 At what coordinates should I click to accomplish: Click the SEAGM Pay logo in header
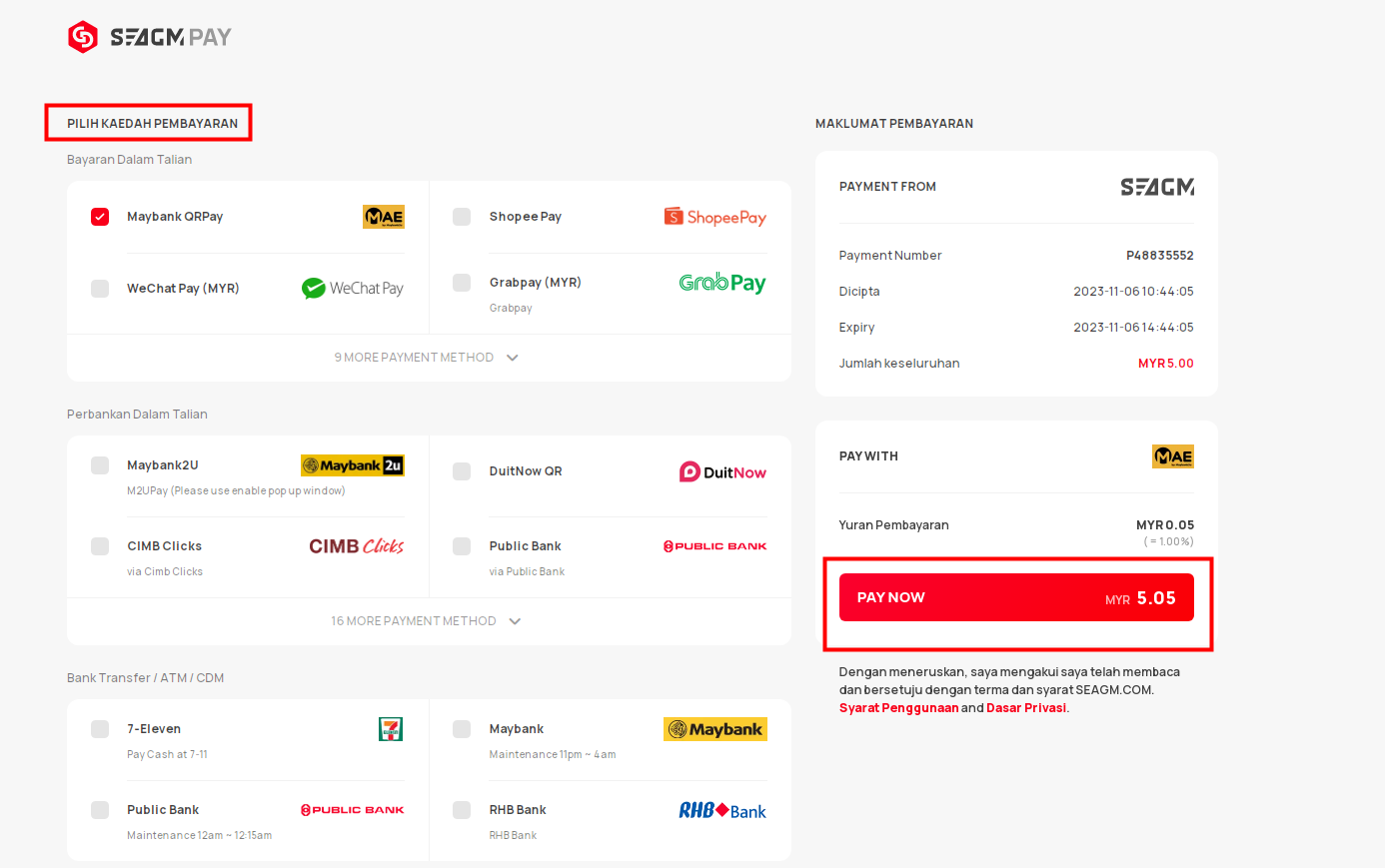(150, 37)
